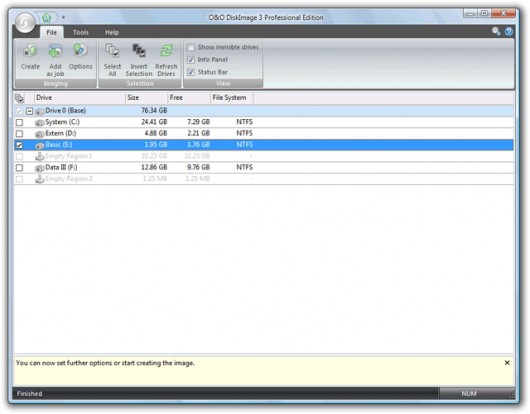Open the round application menu orb
The height and width of the screenshot is (414, 530).
coord(25,23)
